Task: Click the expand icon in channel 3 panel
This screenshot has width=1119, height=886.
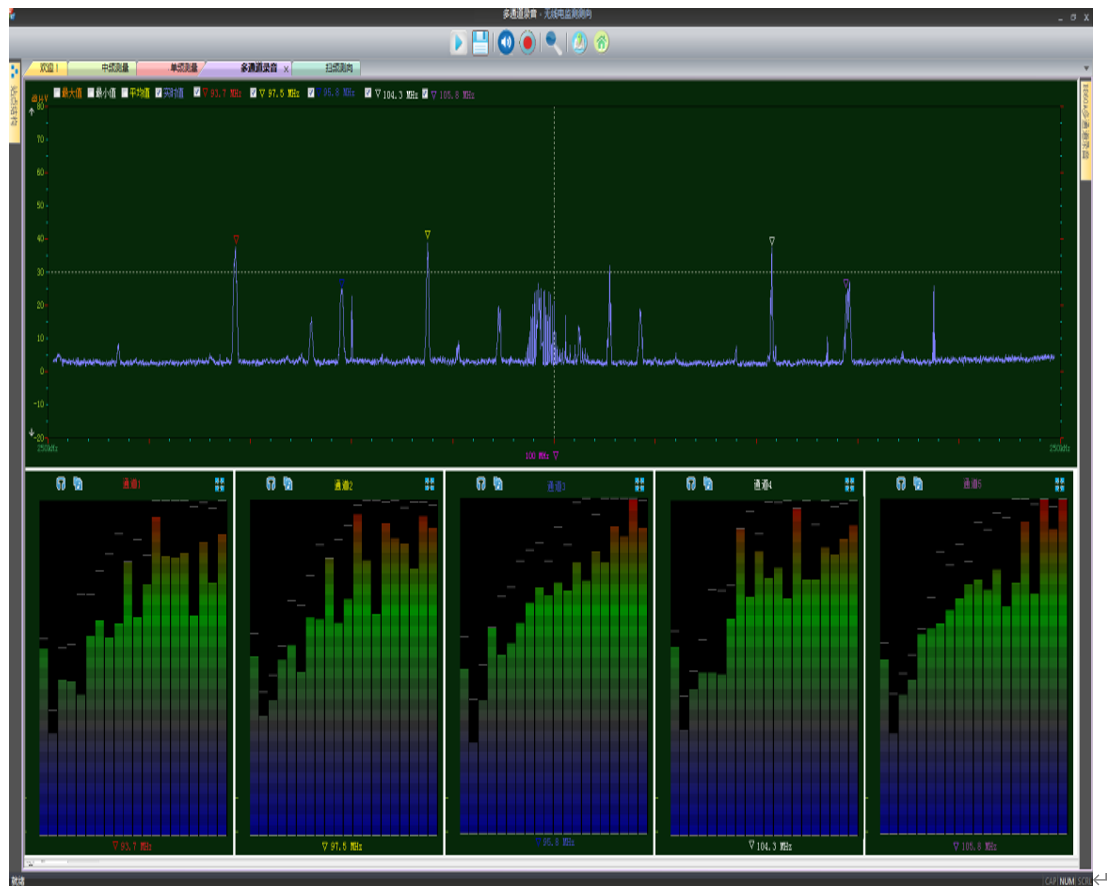Action: tap(639, 484)
